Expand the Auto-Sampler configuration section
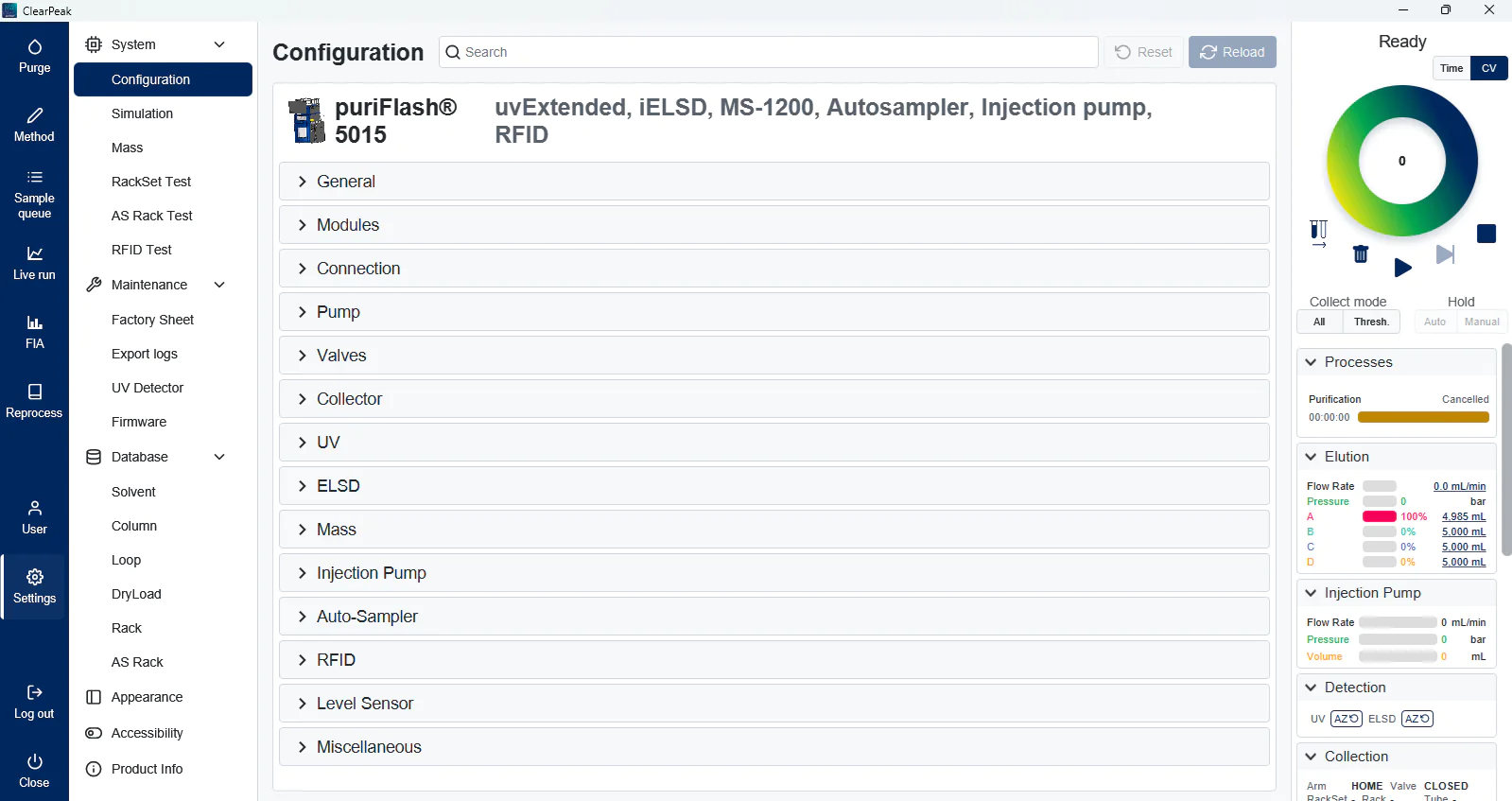 pos(773,617)
